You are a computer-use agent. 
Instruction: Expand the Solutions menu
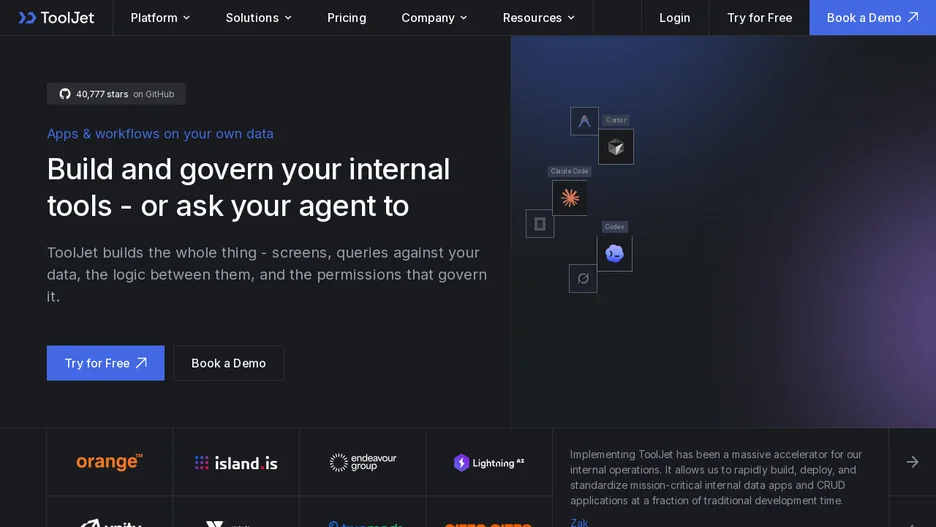click(x=258, y=18)
